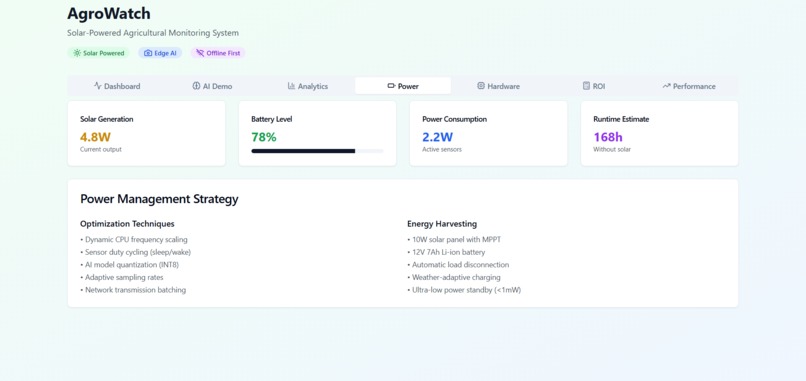Viewport: 806px width, 381px height.
Task: Click the 168h runtime estimate value
Action: pos(608,137)
